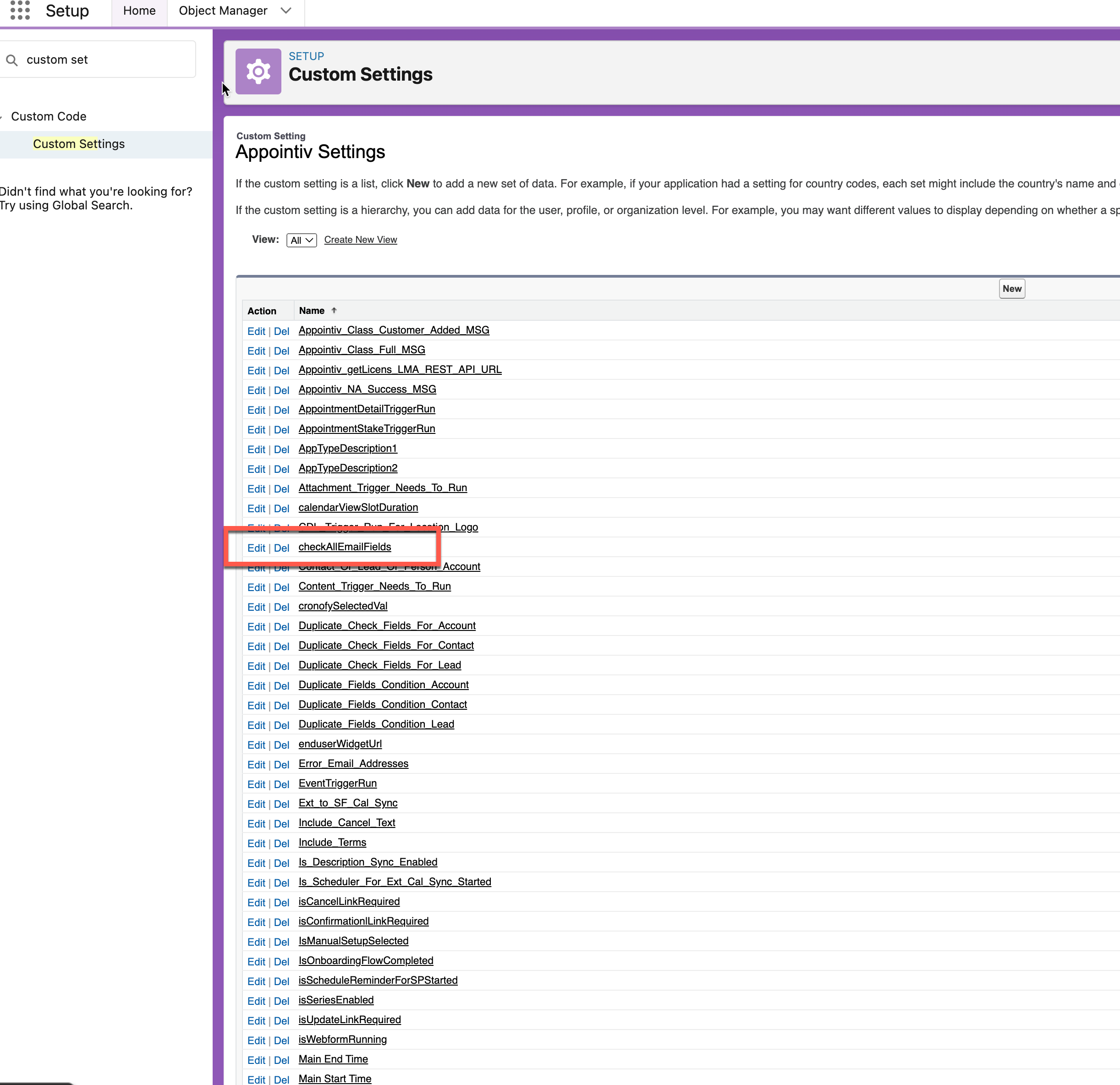
Task: Open IsOnboardingFlowCompleted setting
Action: (366, 960)
